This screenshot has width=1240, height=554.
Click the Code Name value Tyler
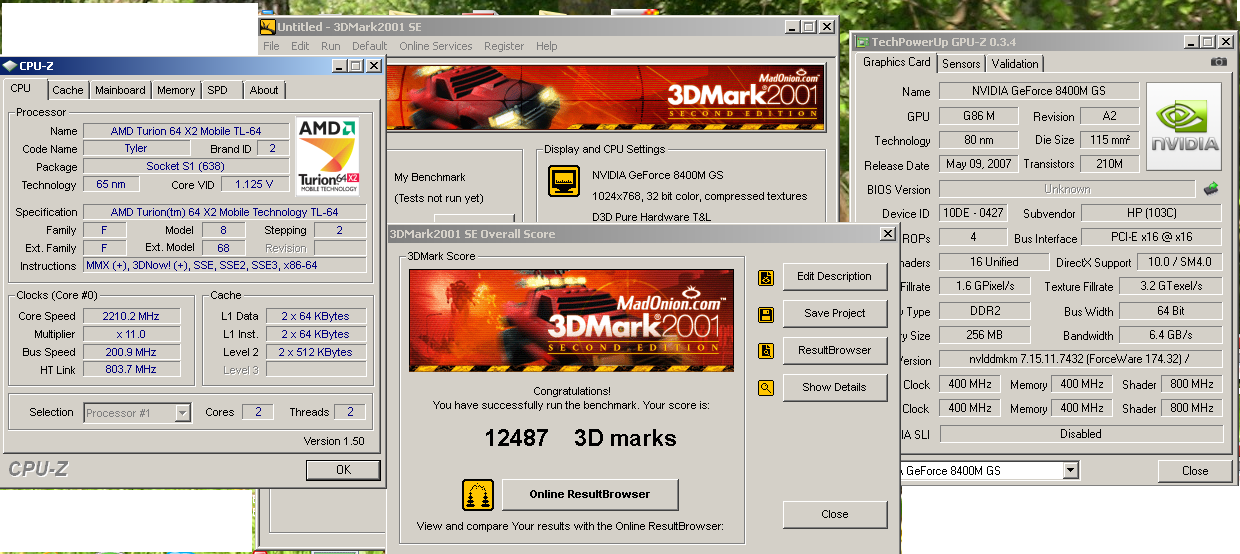(136, 149)
